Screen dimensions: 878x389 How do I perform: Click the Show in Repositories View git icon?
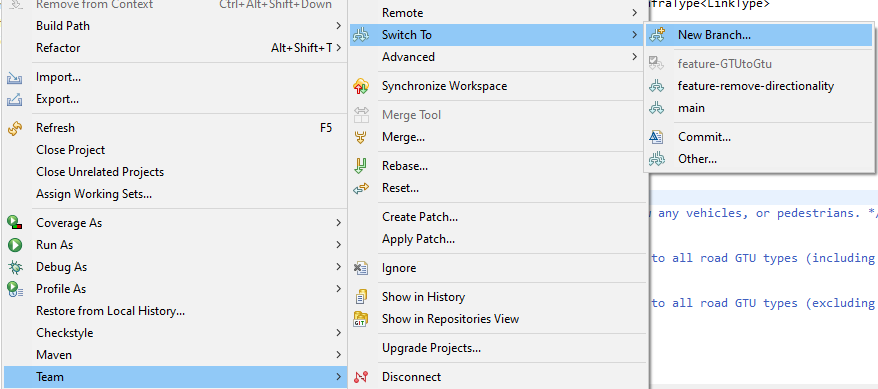pos(361,319)
